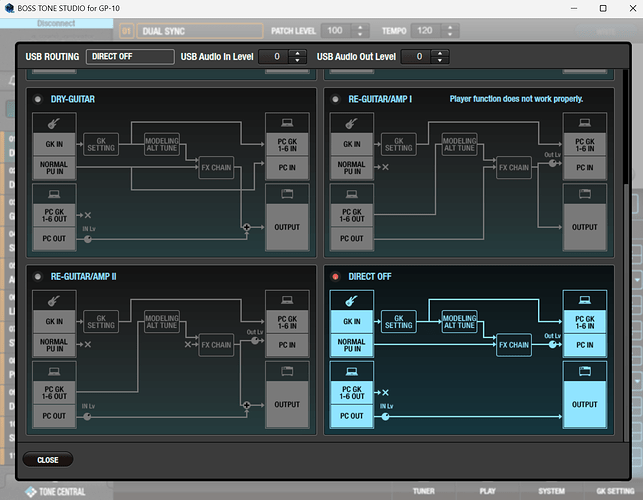The image size is (643, 500).
Task: Switch to the SYSTEM tab
Action: click(551, 491)
